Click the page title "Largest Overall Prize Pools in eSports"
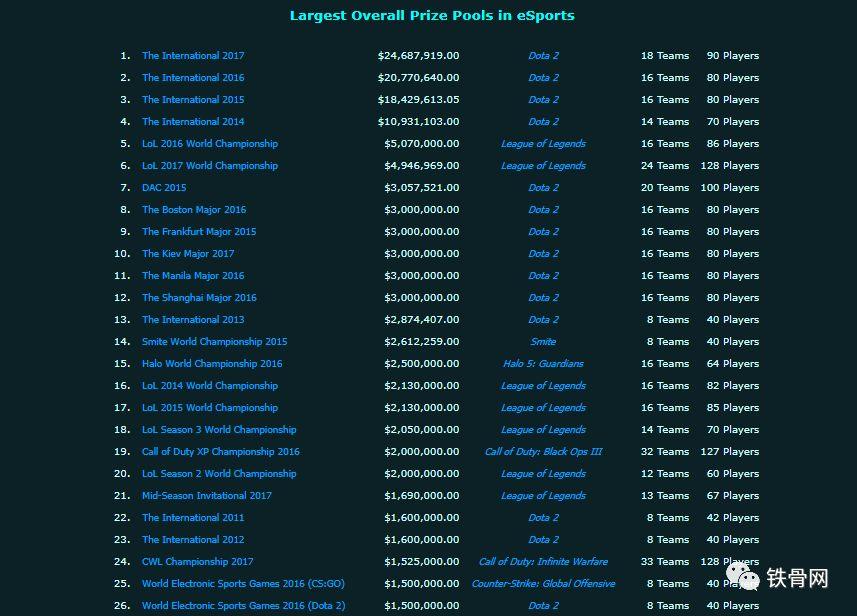857x616 pixels. click(x=432, y=15)
